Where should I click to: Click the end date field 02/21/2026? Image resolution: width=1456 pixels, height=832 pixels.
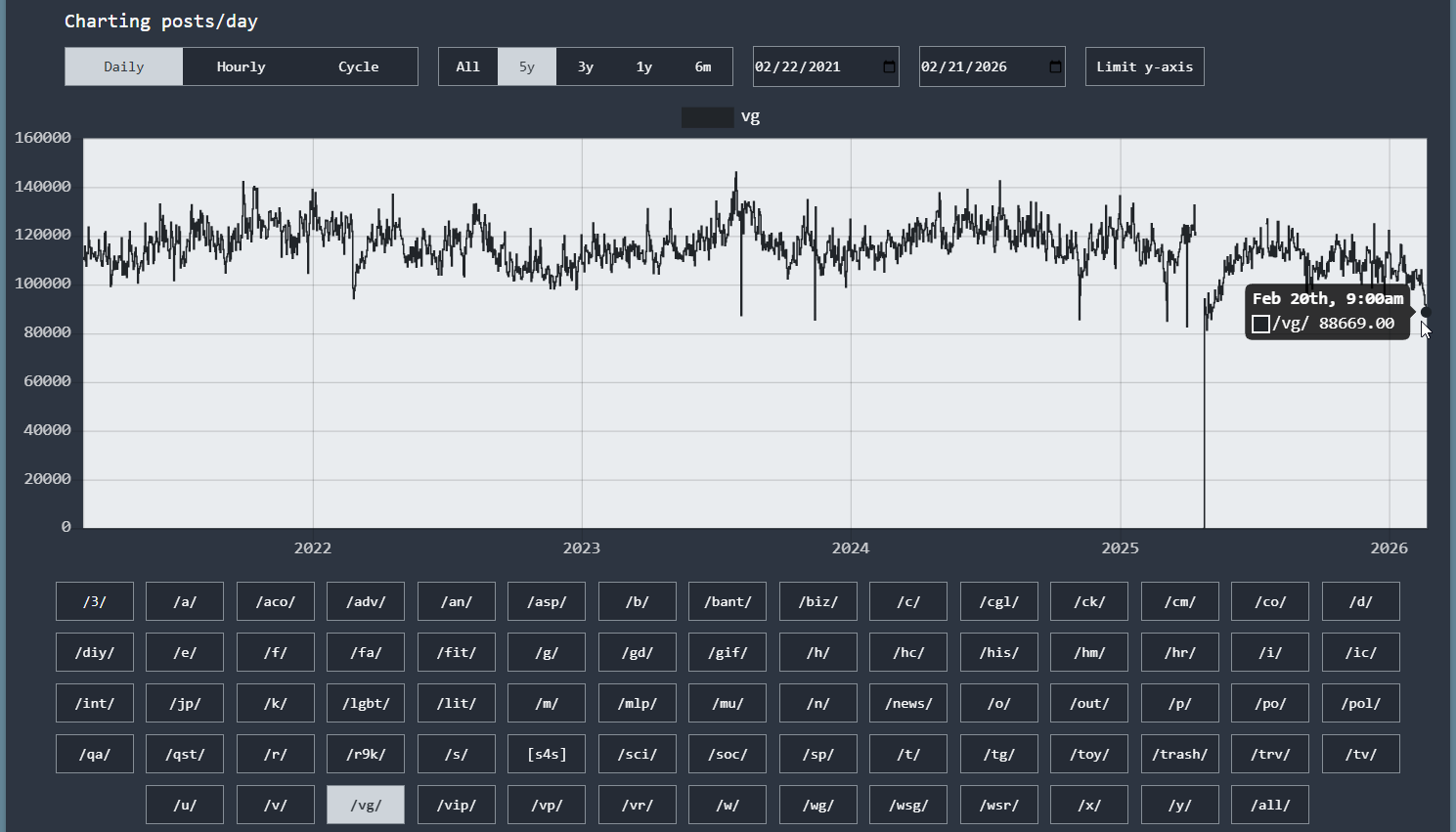(993, 66)
